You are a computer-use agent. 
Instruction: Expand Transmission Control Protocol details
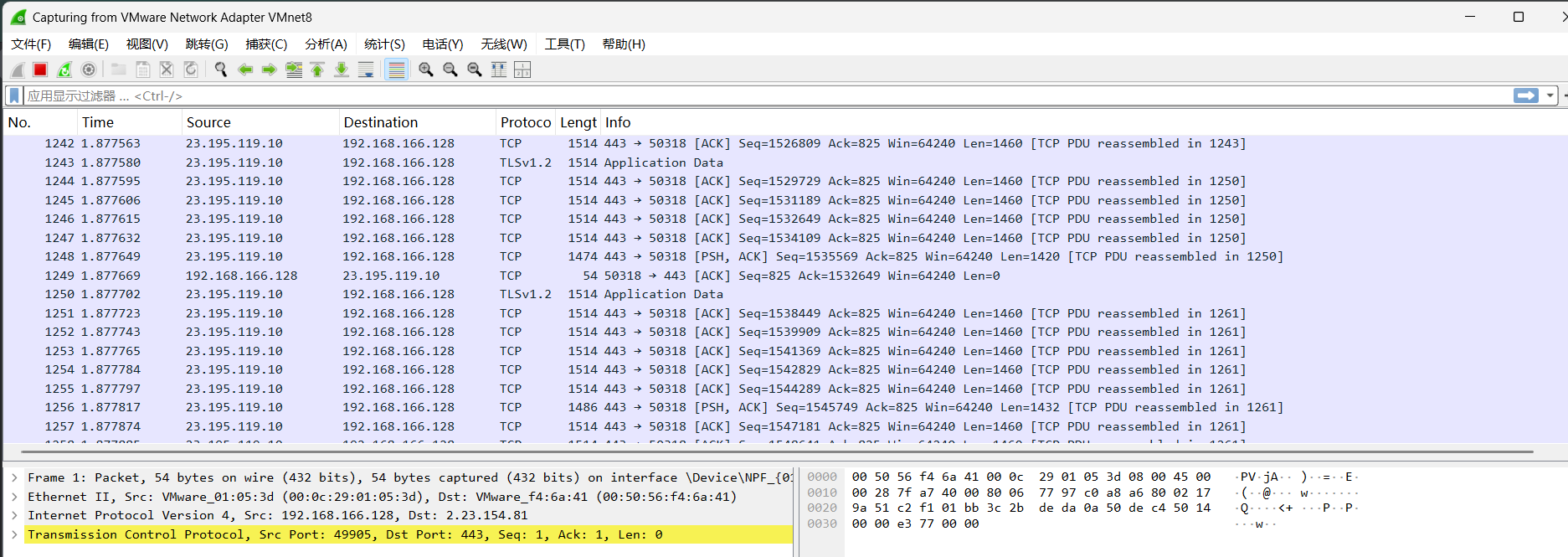[14, 534]
